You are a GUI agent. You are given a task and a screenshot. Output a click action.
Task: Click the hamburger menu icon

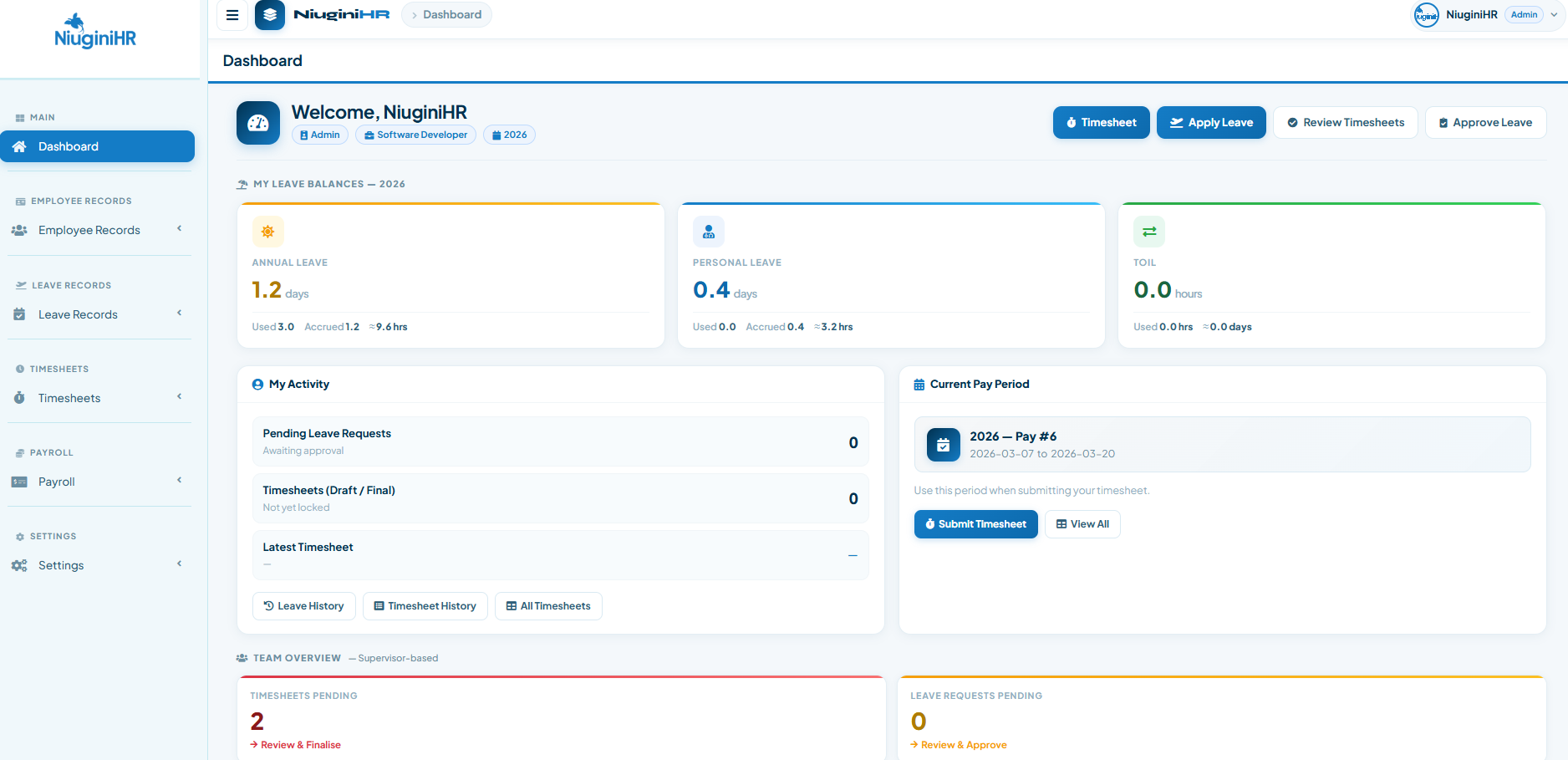pyautogui.click(x=232, y=15)
